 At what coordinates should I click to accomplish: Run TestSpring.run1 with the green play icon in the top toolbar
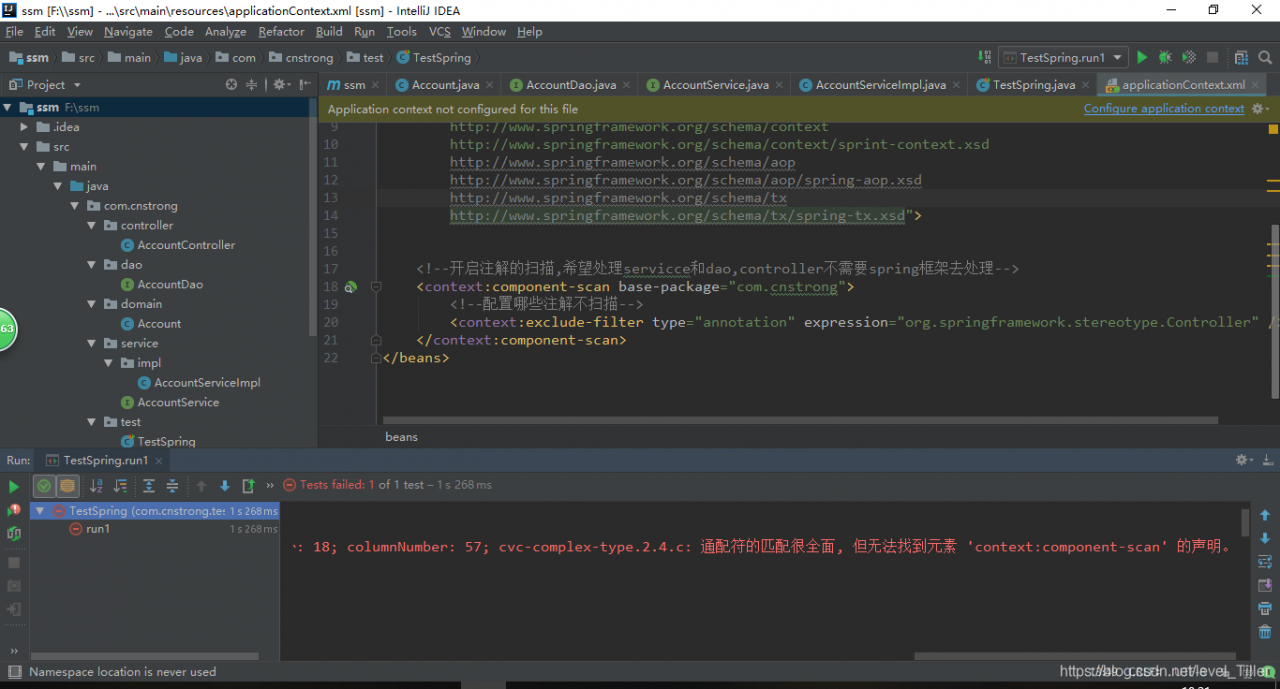[1142, 58]
